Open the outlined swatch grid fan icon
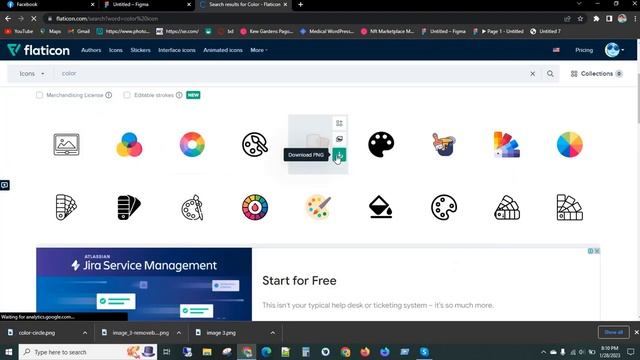 (x=569, y=207)
